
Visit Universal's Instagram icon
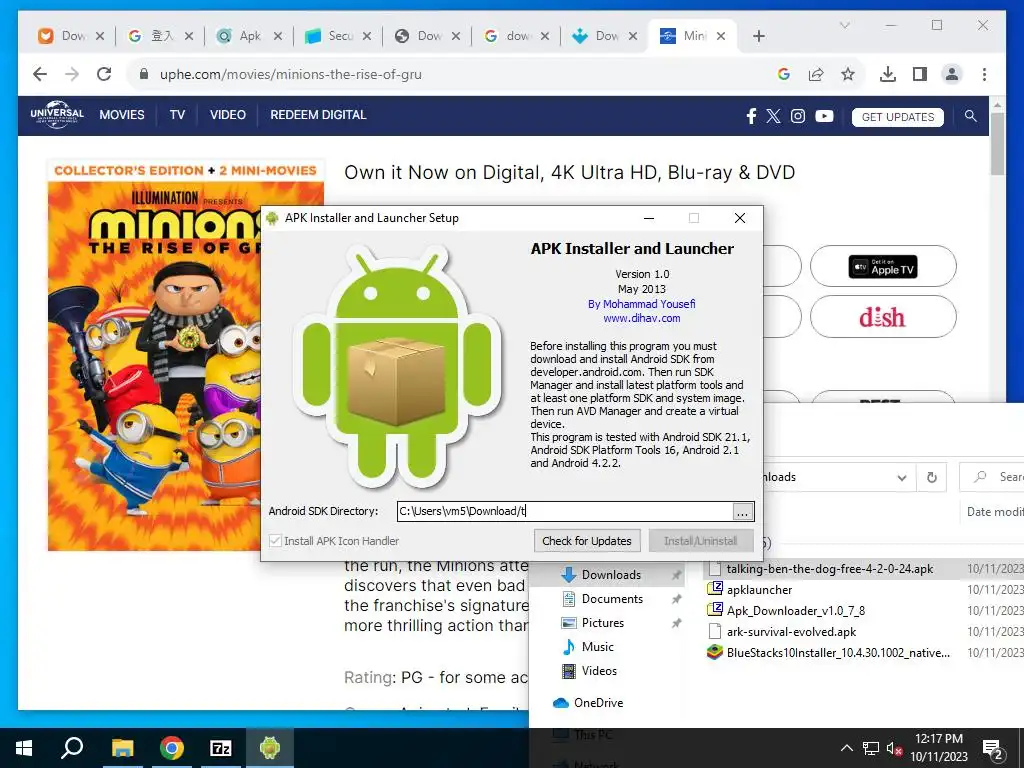(797, 116)
